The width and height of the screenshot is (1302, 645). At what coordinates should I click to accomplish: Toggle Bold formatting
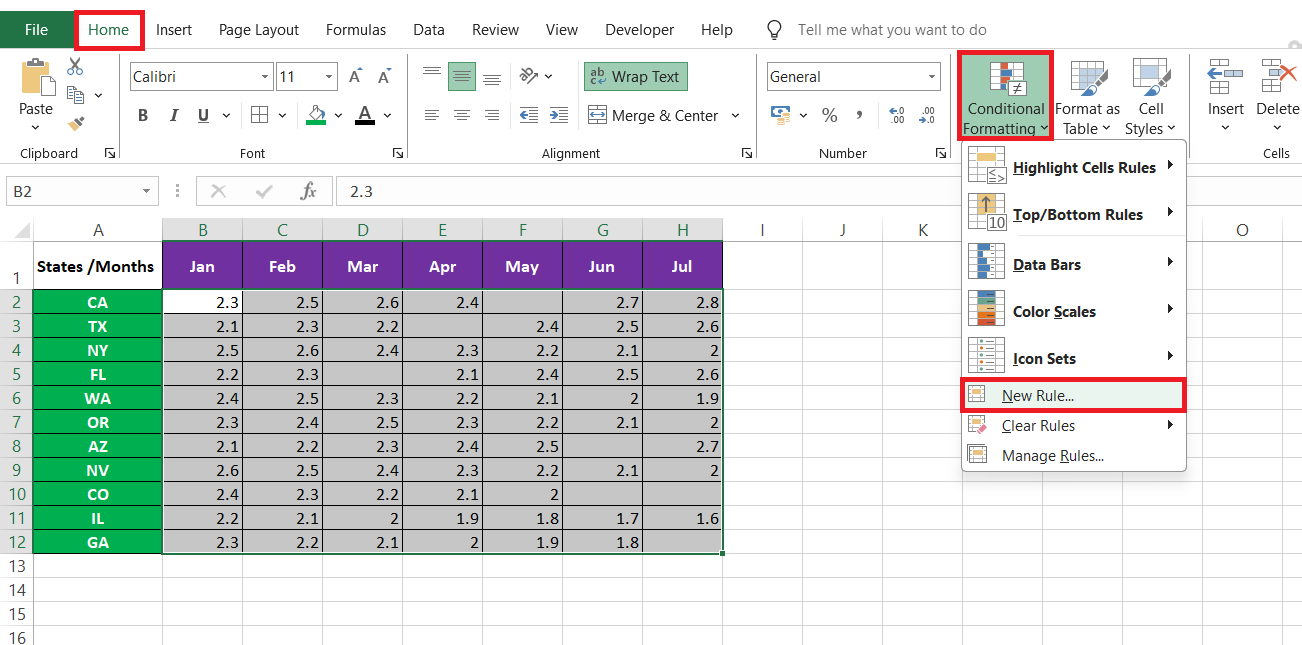[143, 116]
